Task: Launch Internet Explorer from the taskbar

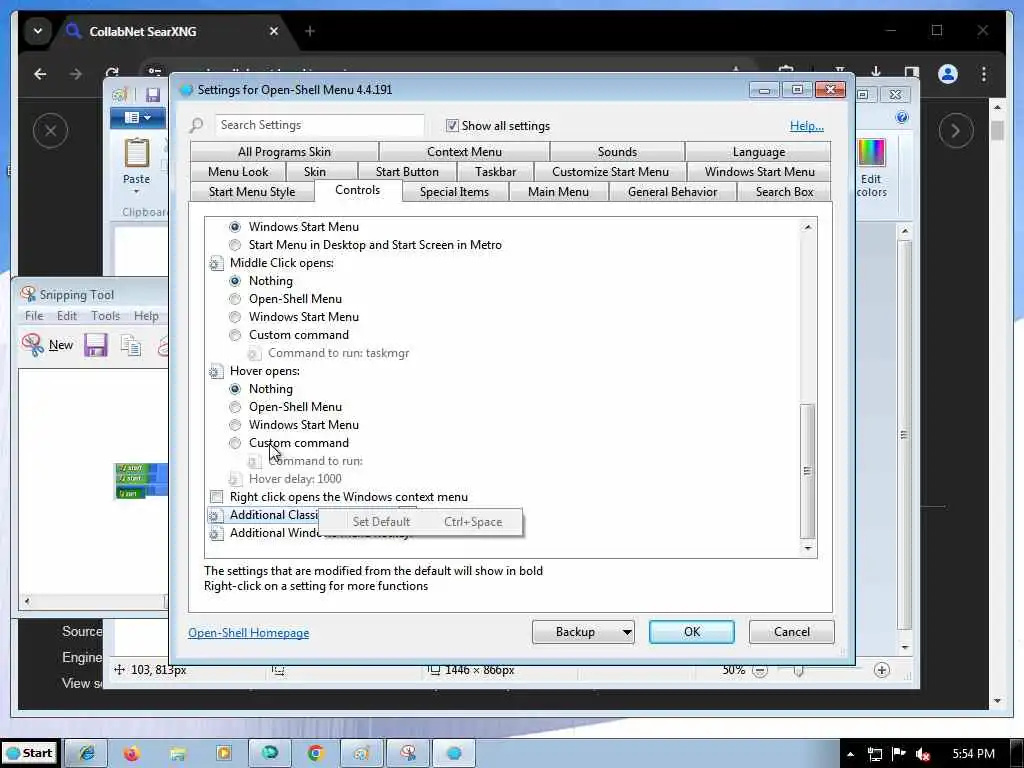Action: [87, 754]
